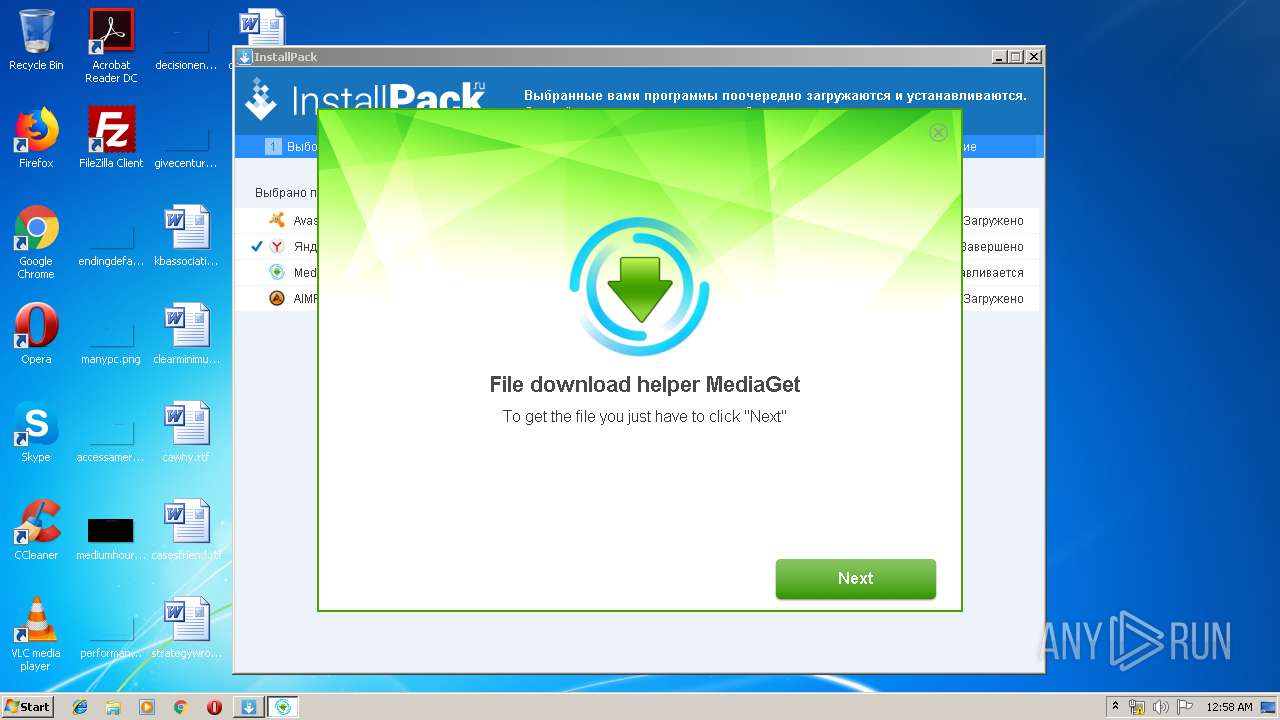Click InstallPack logo in header
Image resolution: width=1280 pixels, height=720 pixels.
(x=366, y=99)
